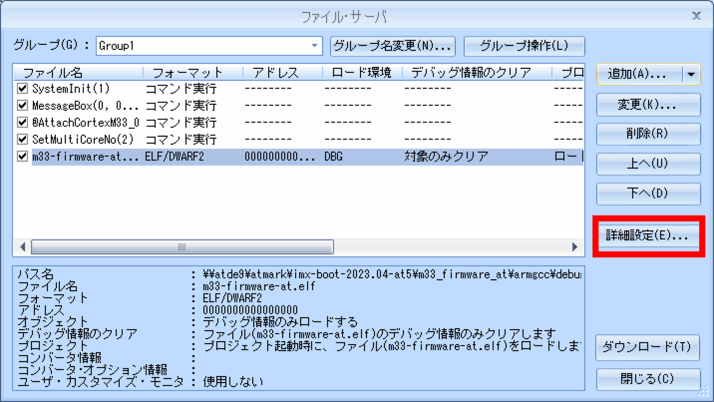Click the 追加(A)... button
The height and width of the screenshot is (402, 714).
638,74
